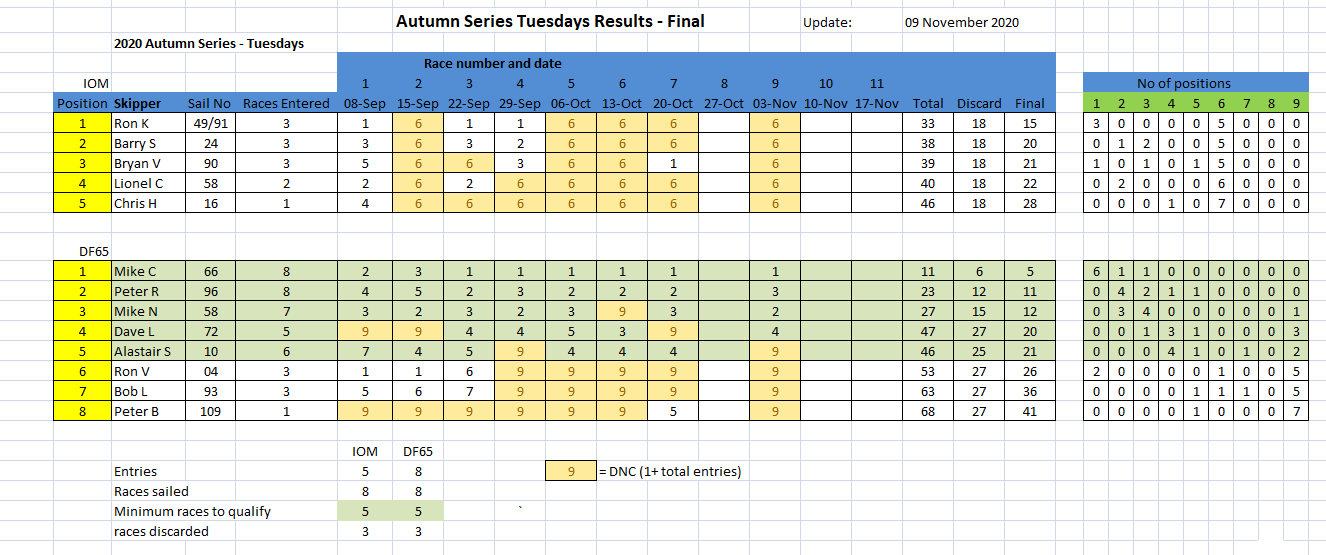Click the 08-Sep race date header
This screenshot has width=1326, height=555.
click(x=365, y=103)
